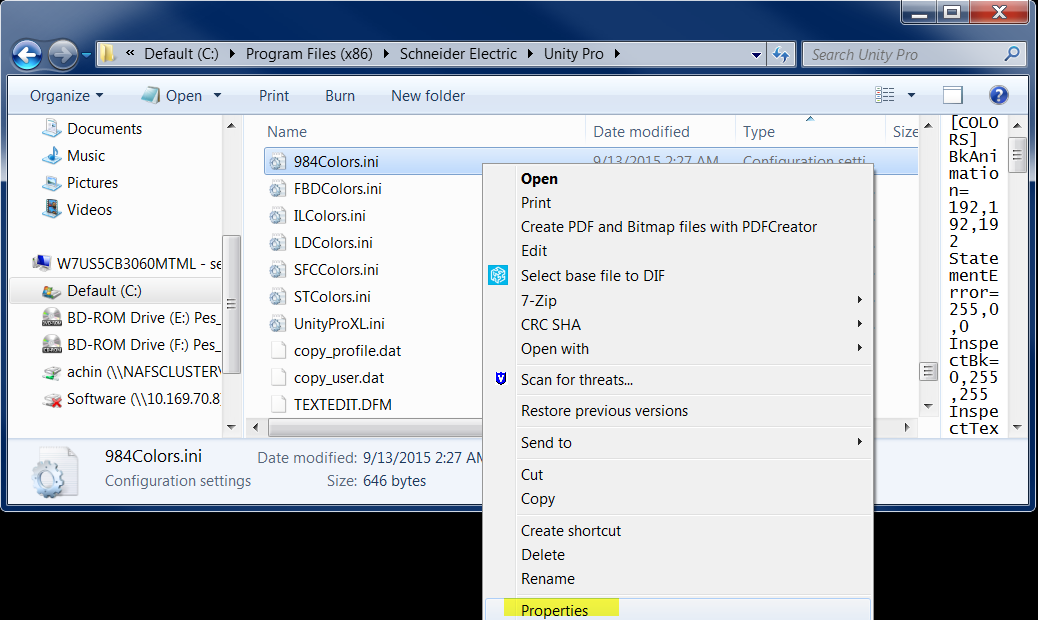This screenshot has width=1038, height=620.
Task: Open the view options dropdown arrow
Action: click(912, 95)
